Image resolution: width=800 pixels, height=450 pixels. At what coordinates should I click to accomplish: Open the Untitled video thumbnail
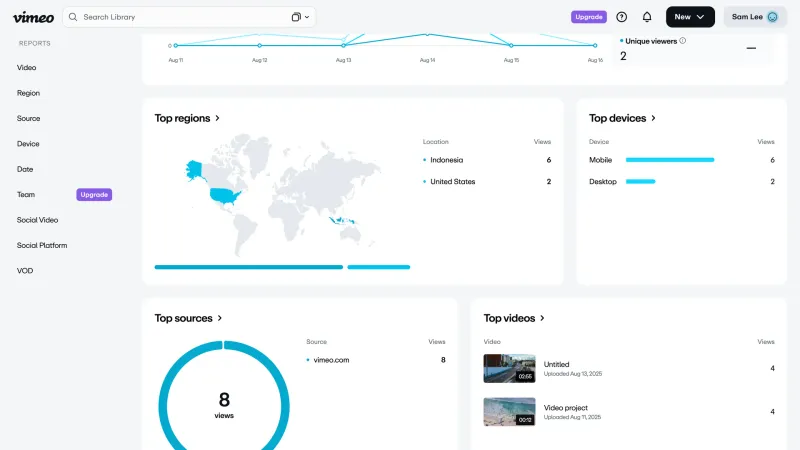(509, 368)
